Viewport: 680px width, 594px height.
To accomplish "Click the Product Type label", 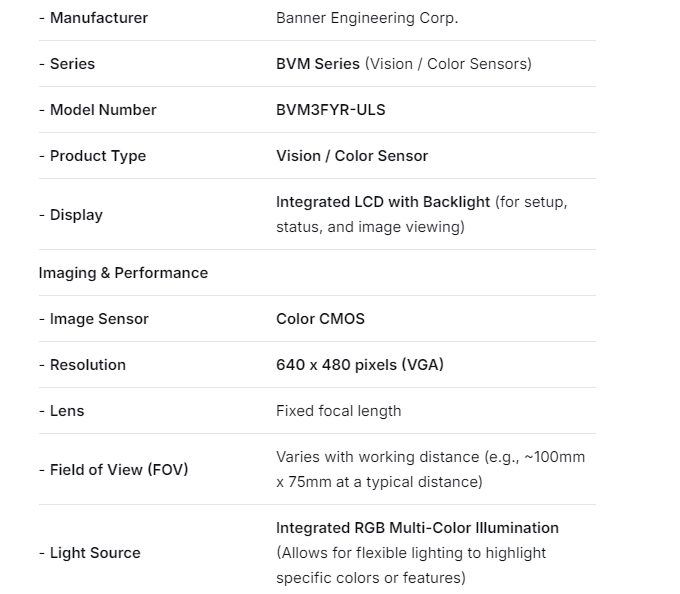I will 97,156.
